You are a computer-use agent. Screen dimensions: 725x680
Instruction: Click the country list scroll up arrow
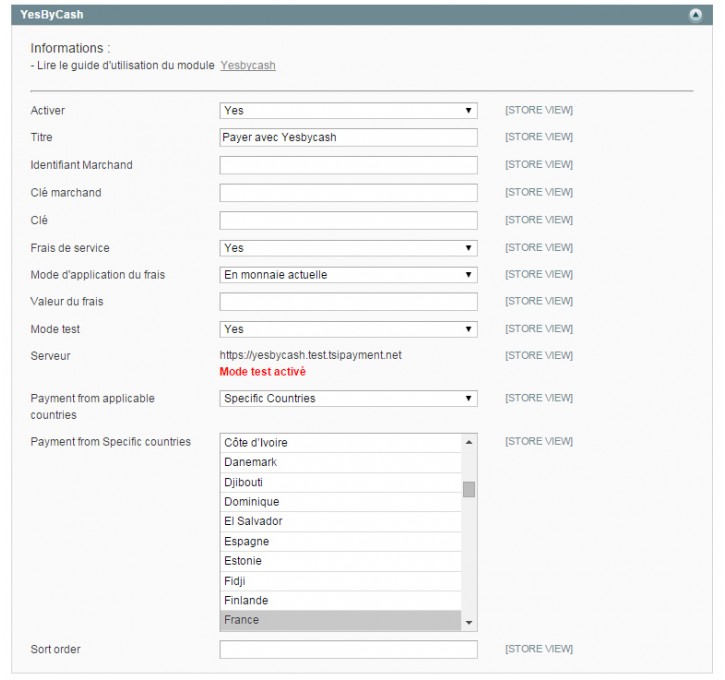coord(469,442)
